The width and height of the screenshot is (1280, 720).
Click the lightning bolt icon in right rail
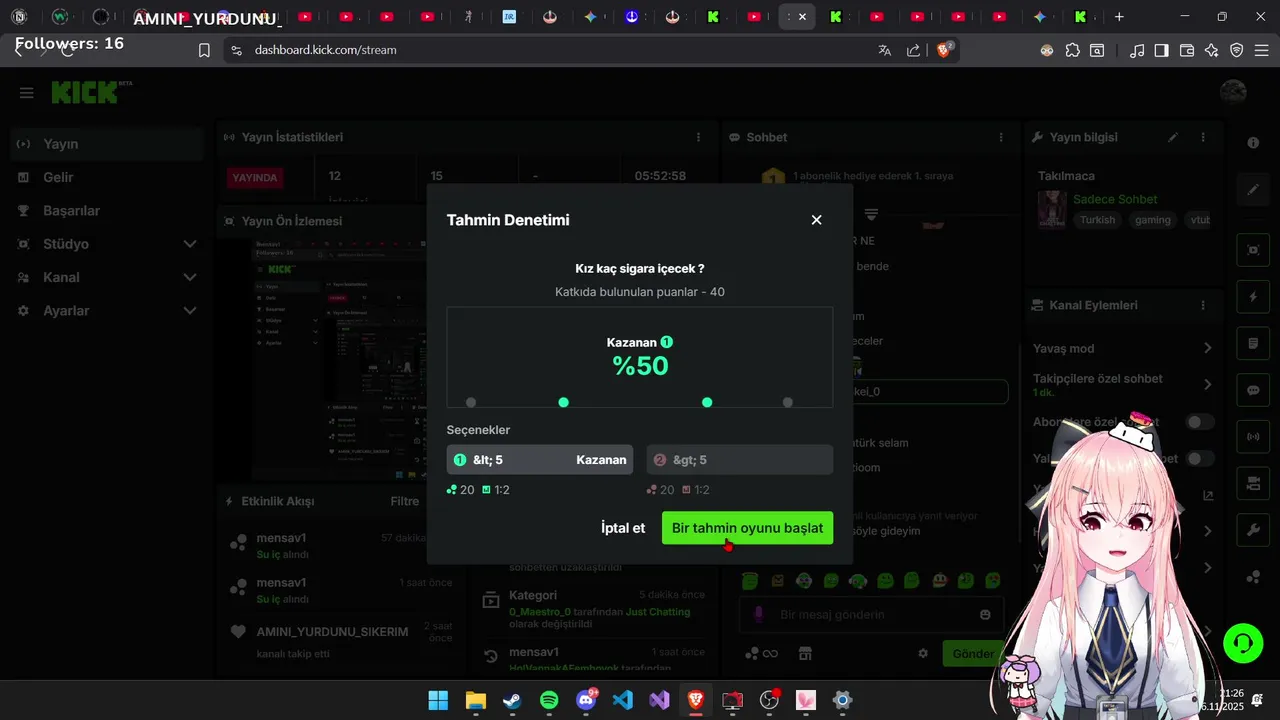tap(1253, 297)
